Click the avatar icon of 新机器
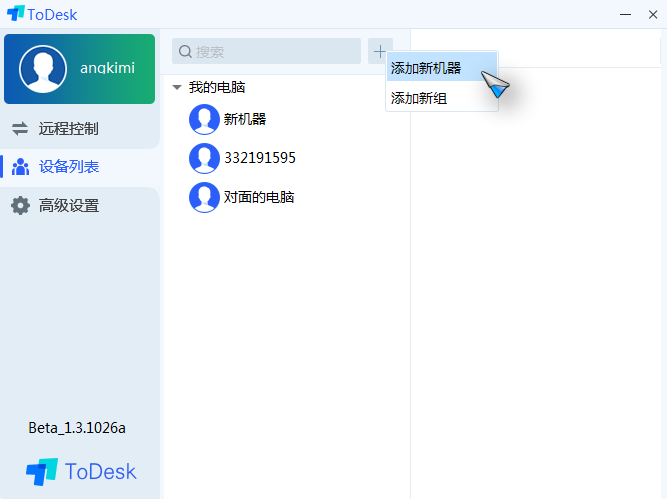This screenshot has width=667, height=499. point(204,119)
